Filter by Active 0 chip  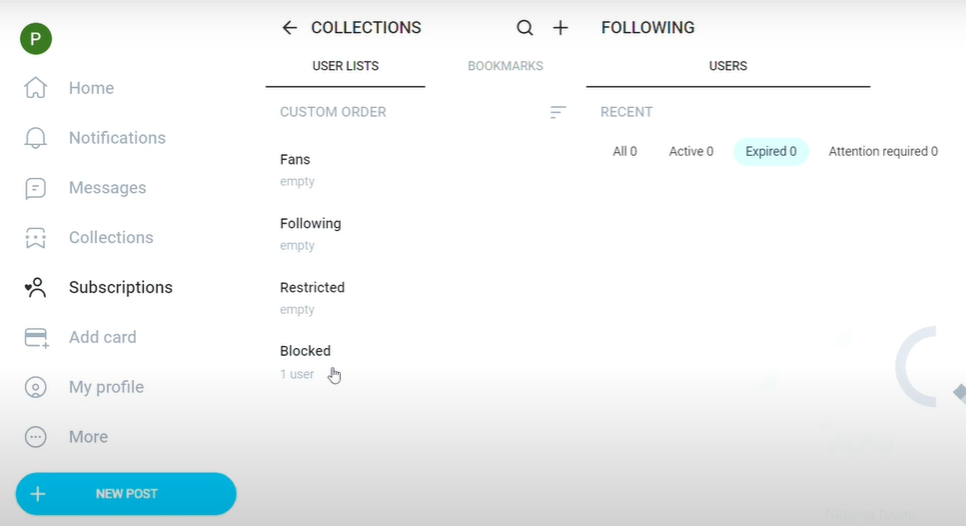tap(691, 152)
